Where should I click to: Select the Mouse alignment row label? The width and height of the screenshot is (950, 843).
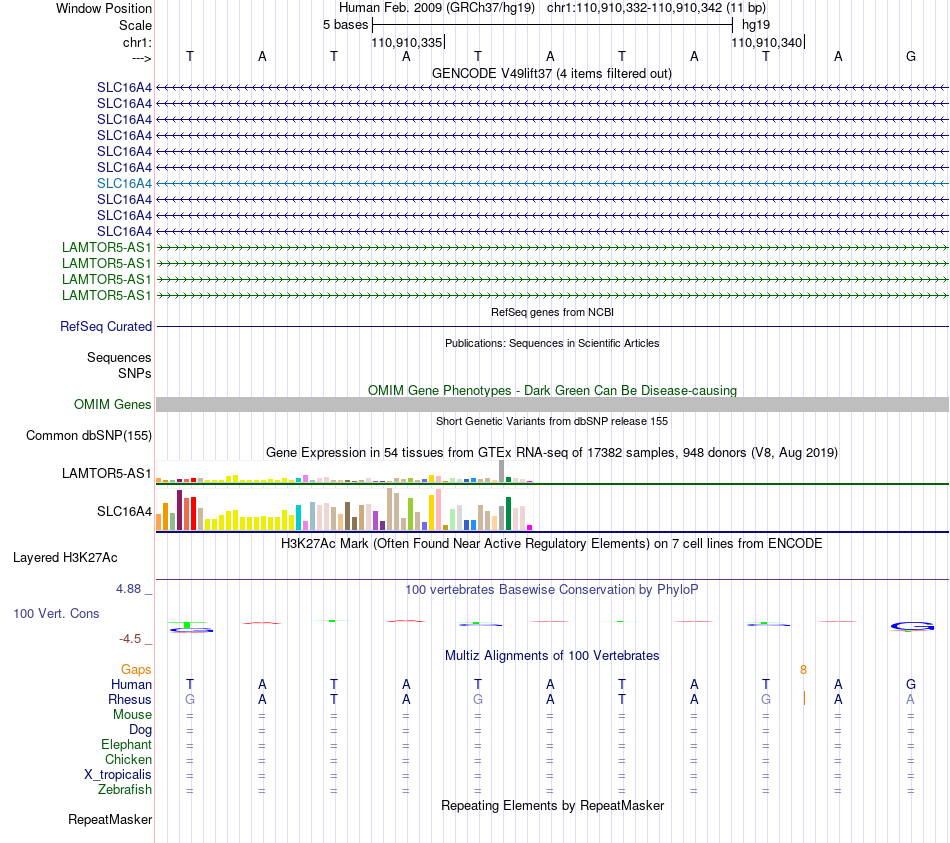(x=132, y=715)
